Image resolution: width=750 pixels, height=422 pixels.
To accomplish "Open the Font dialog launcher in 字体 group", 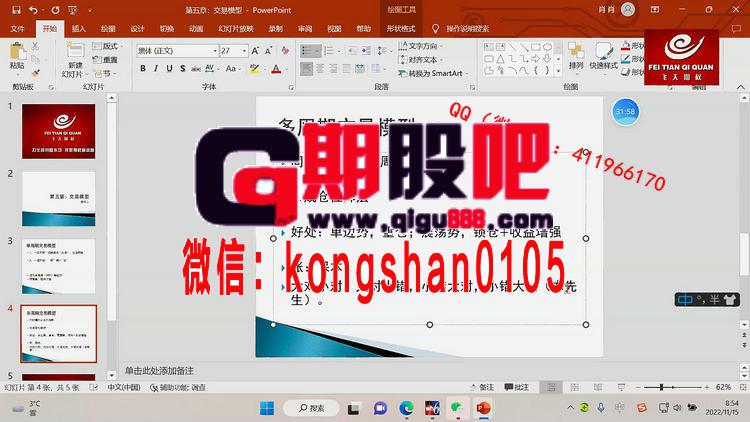I will [290, 88].
